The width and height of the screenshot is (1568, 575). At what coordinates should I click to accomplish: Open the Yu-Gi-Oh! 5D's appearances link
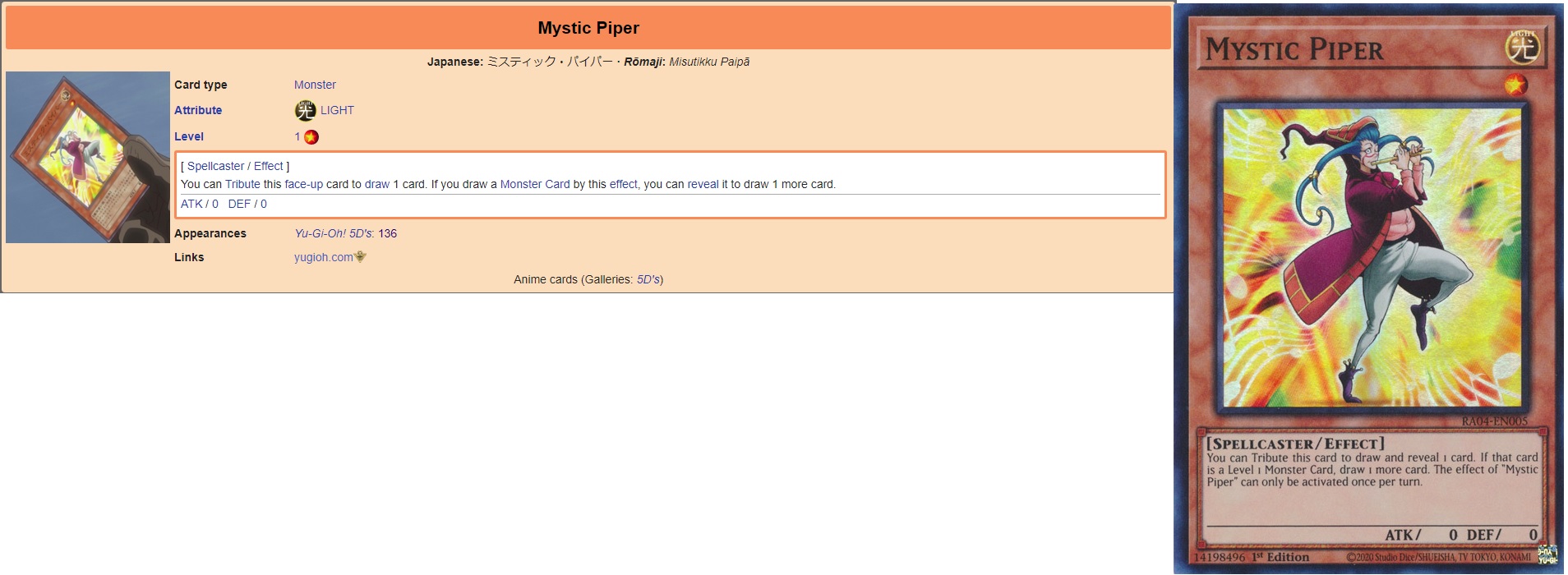click(333, 233)
